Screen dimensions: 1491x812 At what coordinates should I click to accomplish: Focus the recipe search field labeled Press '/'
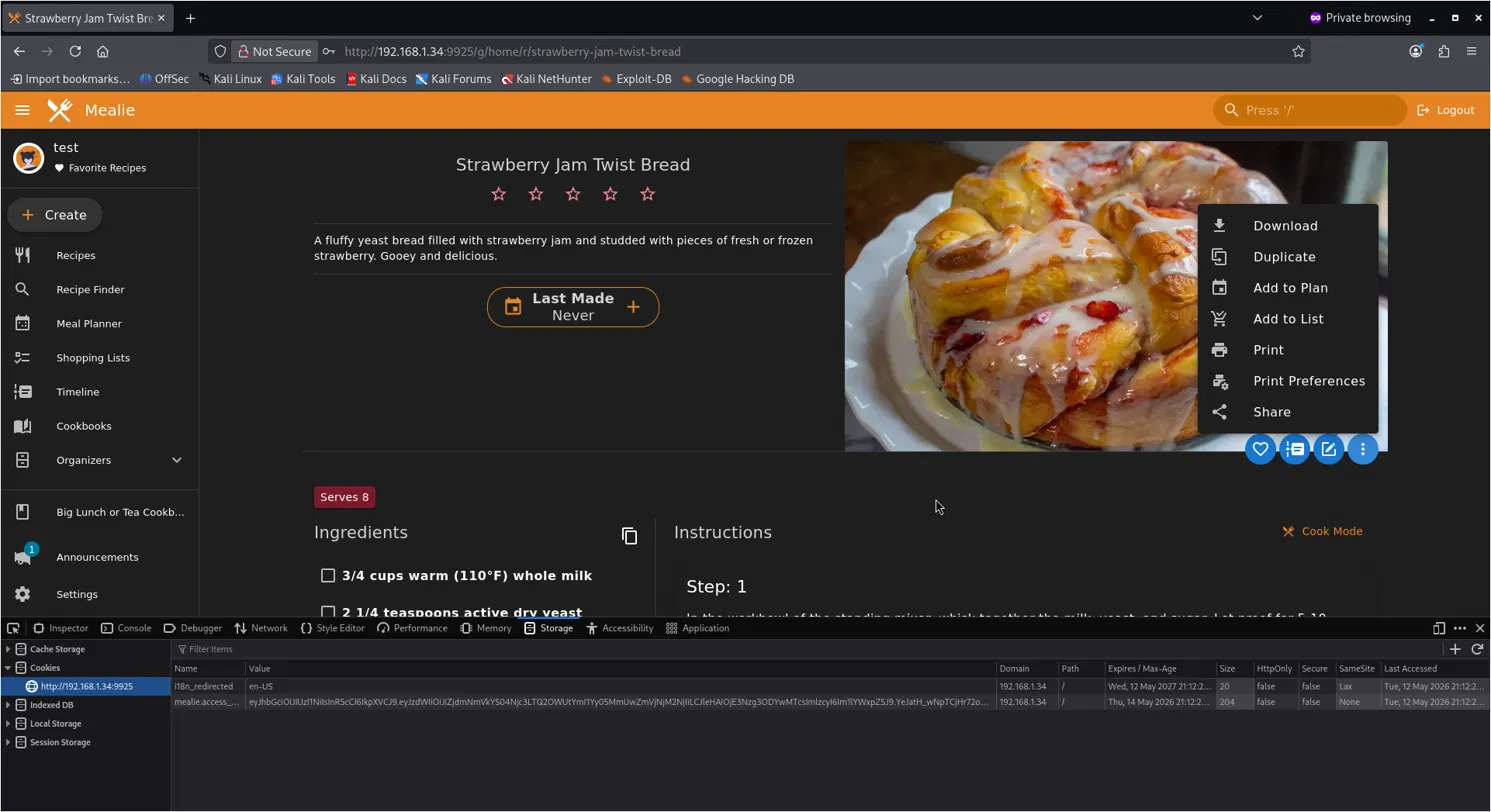click(1310, 110)
